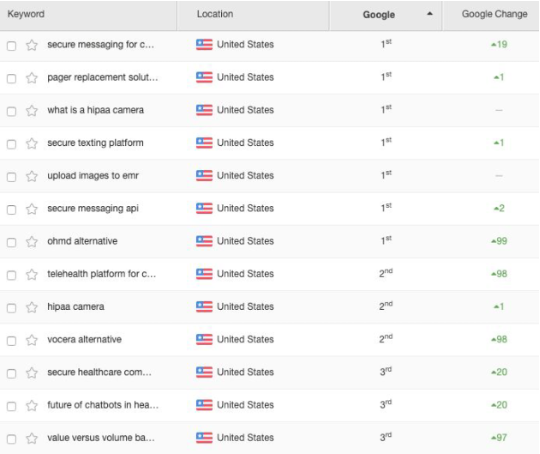Click the US flag in 'upload images to emr' row
The image size is (540, 454).
pos(204,175)
